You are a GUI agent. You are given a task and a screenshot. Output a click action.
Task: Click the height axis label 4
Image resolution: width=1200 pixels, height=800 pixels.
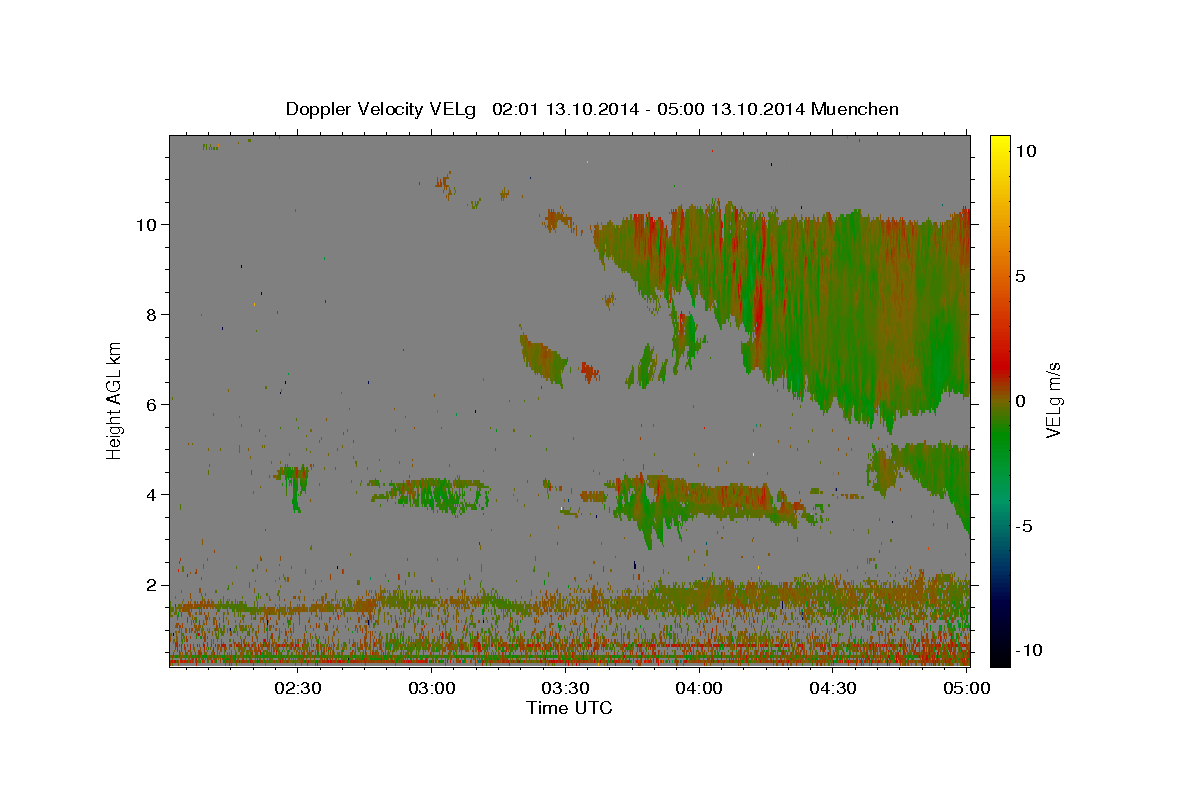(x=151, y=494)
